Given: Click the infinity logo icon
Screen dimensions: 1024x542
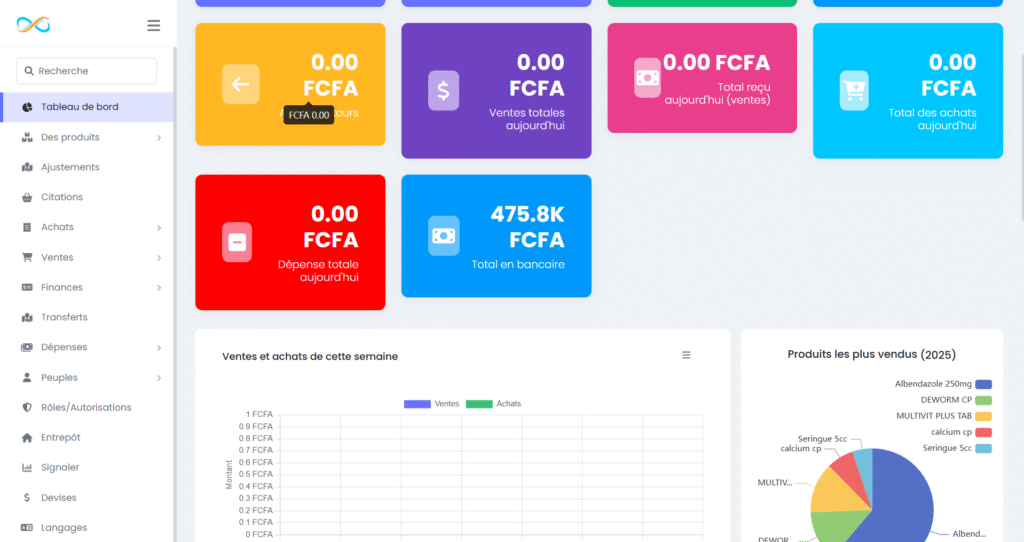Looking at the screenshot, I should [33, 25].
